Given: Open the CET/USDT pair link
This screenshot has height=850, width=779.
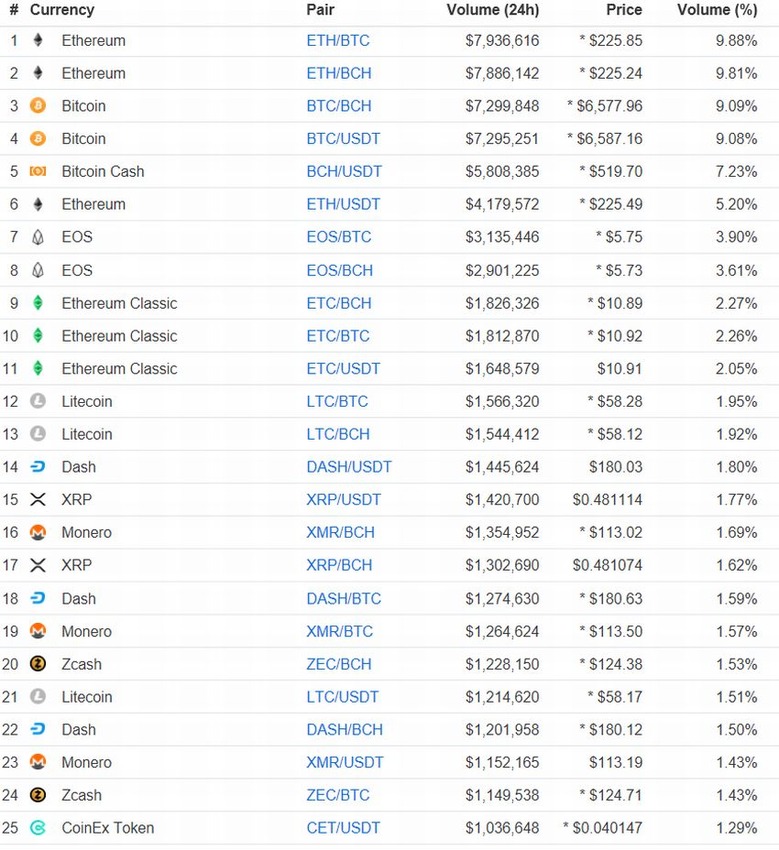Looking at the screenshot, I should click(342, 828).
